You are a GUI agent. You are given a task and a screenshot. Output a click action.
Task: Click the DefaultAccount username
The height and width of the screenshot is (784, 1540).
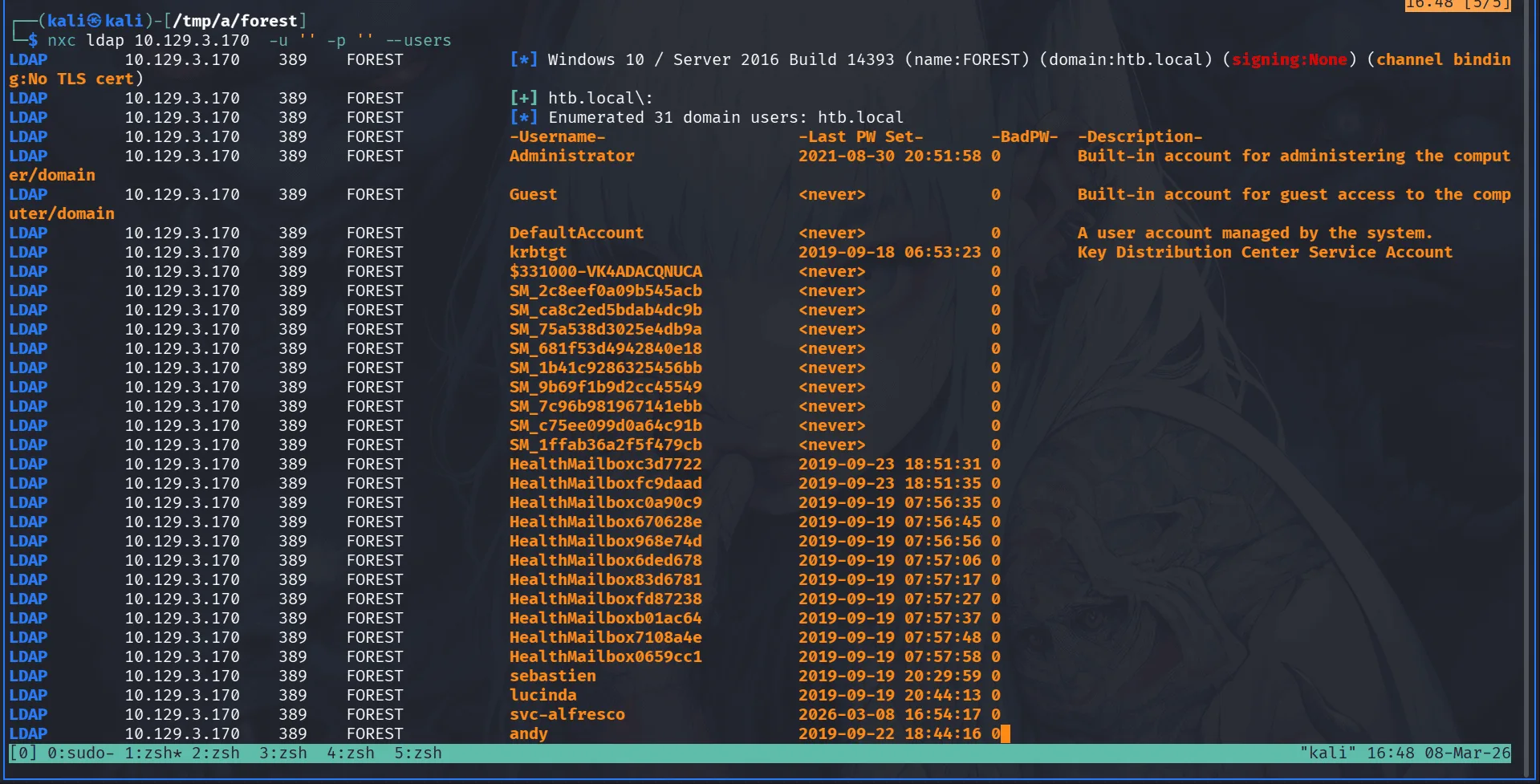[576, 233]
